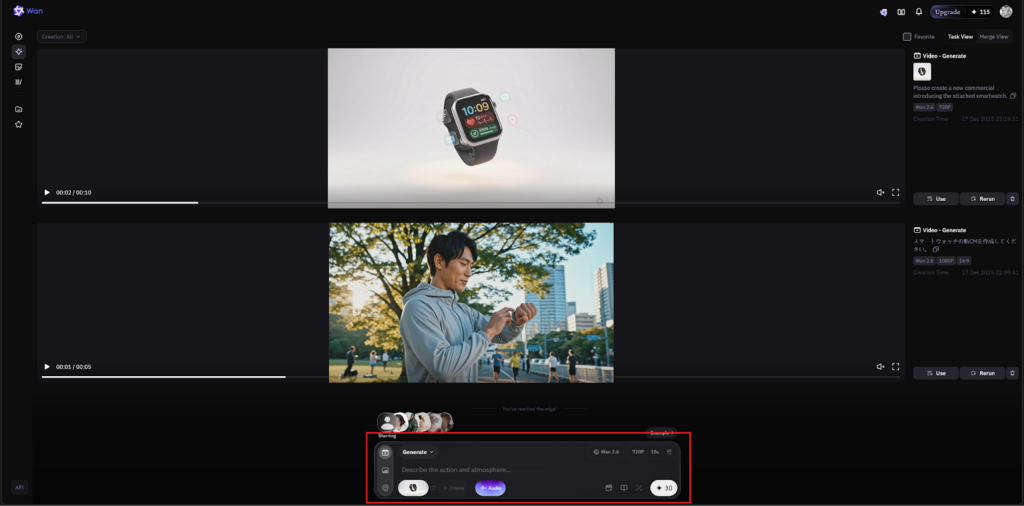Open the prompt library book icon

[x=624, y=488]
